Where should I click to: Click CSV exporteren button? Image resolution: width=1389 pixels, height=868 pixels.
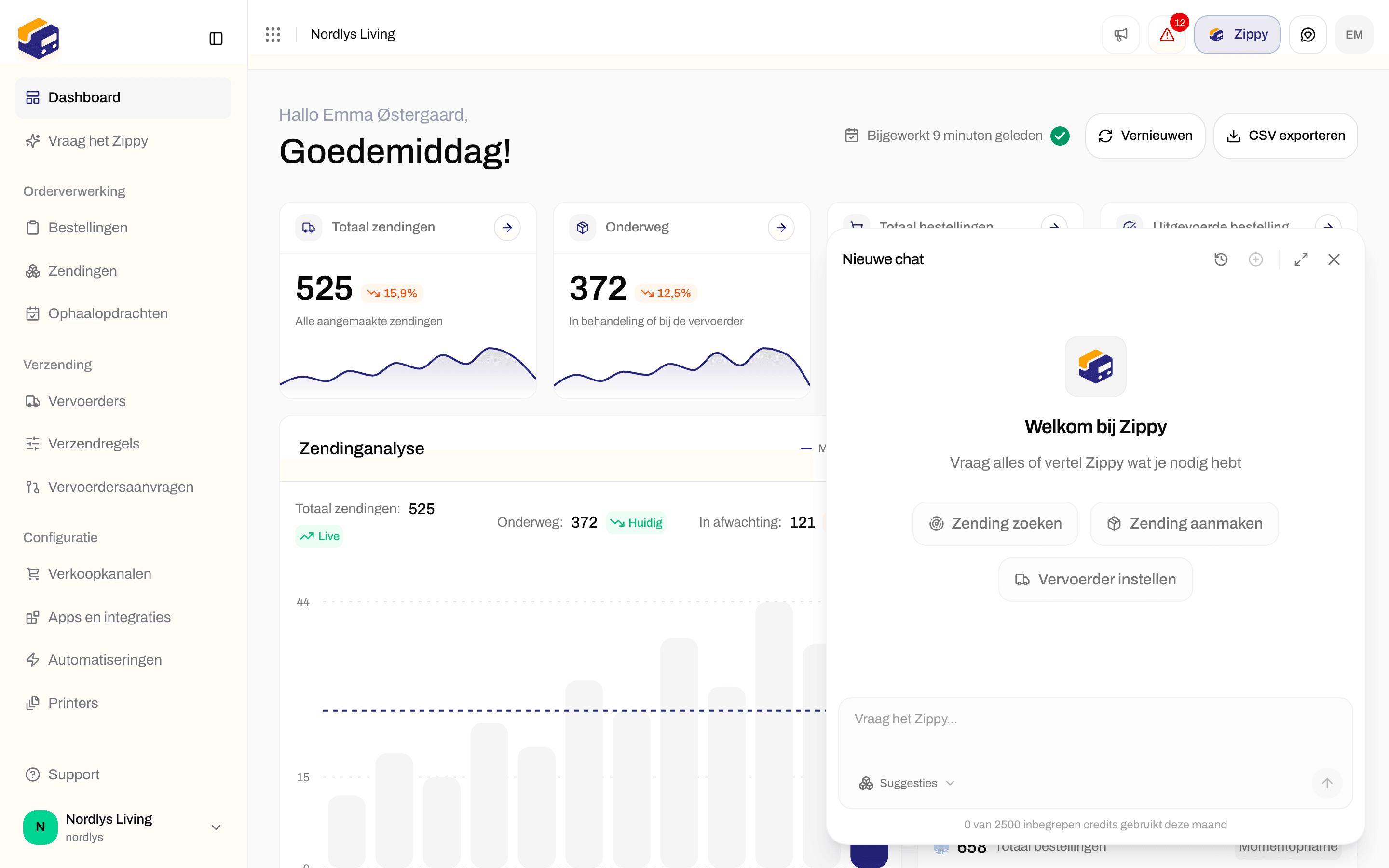1285,136
